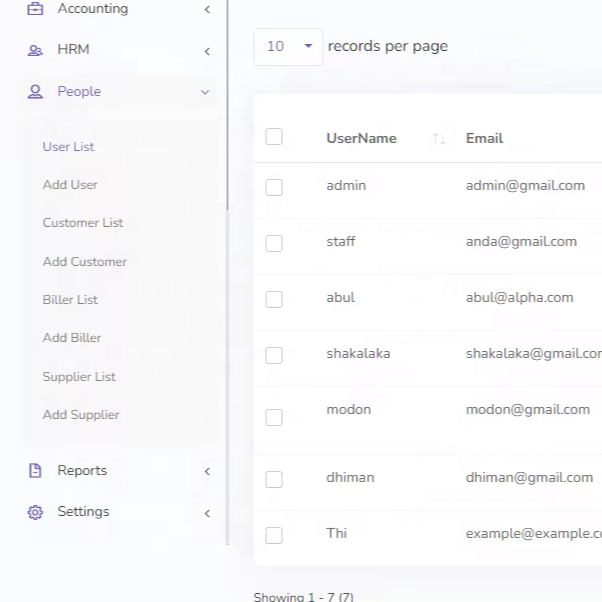Image resolution: width=602 pixels, height=602 pixels.
Task: Click the Add Biller link
Action: pyautogui.click(x=72, y=338)
